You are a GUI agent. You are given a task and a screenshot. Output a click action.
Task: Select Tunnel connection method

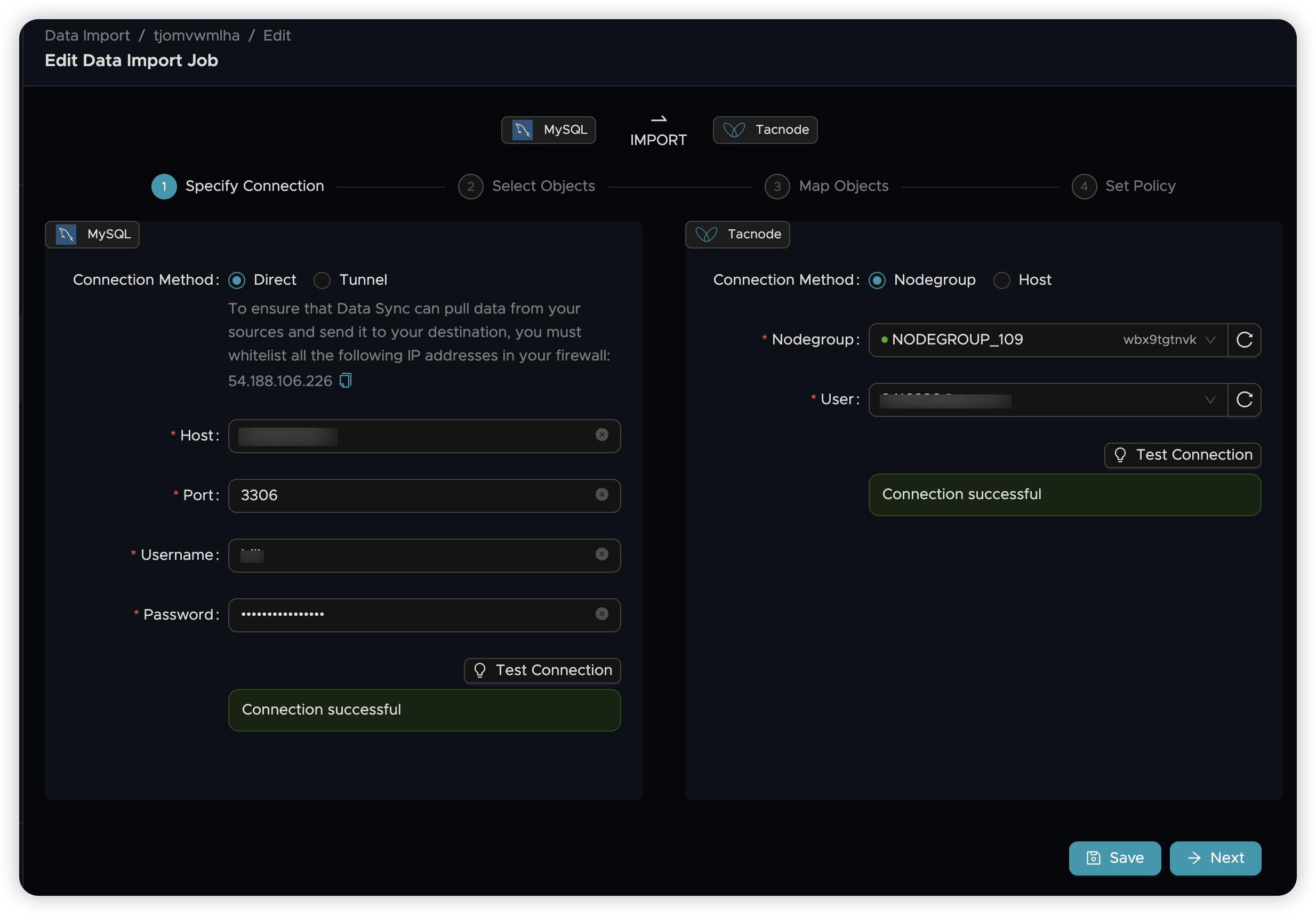(x=322, y=280)
